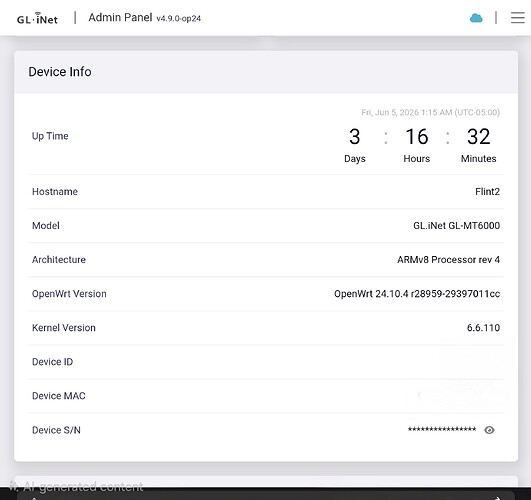Viewport: 531px width, 500px height.
Task: Click the Hostname label
Action: pos(55,191)
